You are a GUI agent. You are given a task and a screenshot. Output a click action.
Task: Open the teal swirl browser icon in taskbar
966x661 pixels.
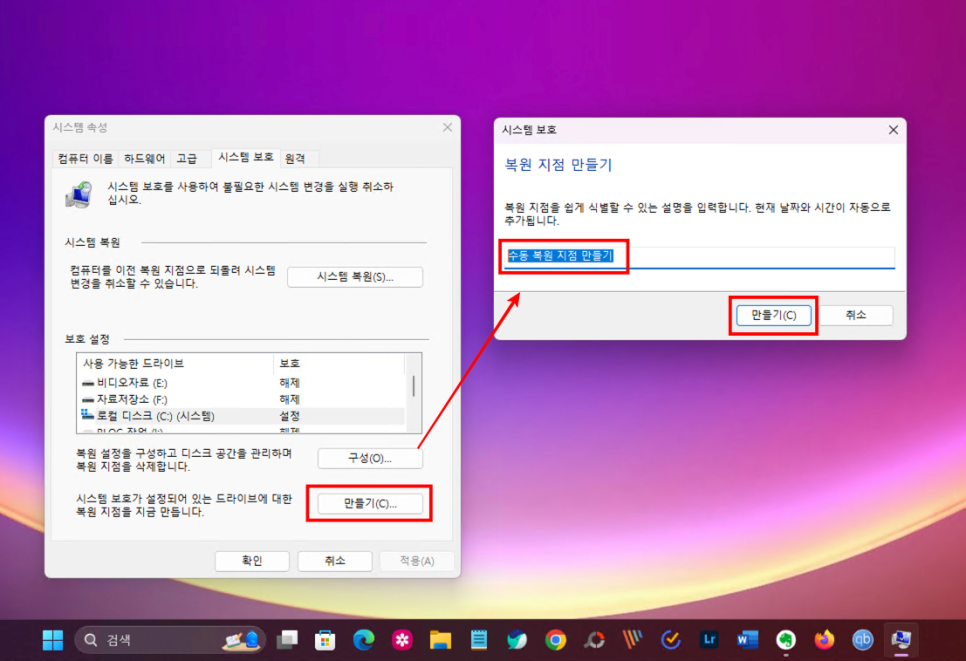[517, 640]
